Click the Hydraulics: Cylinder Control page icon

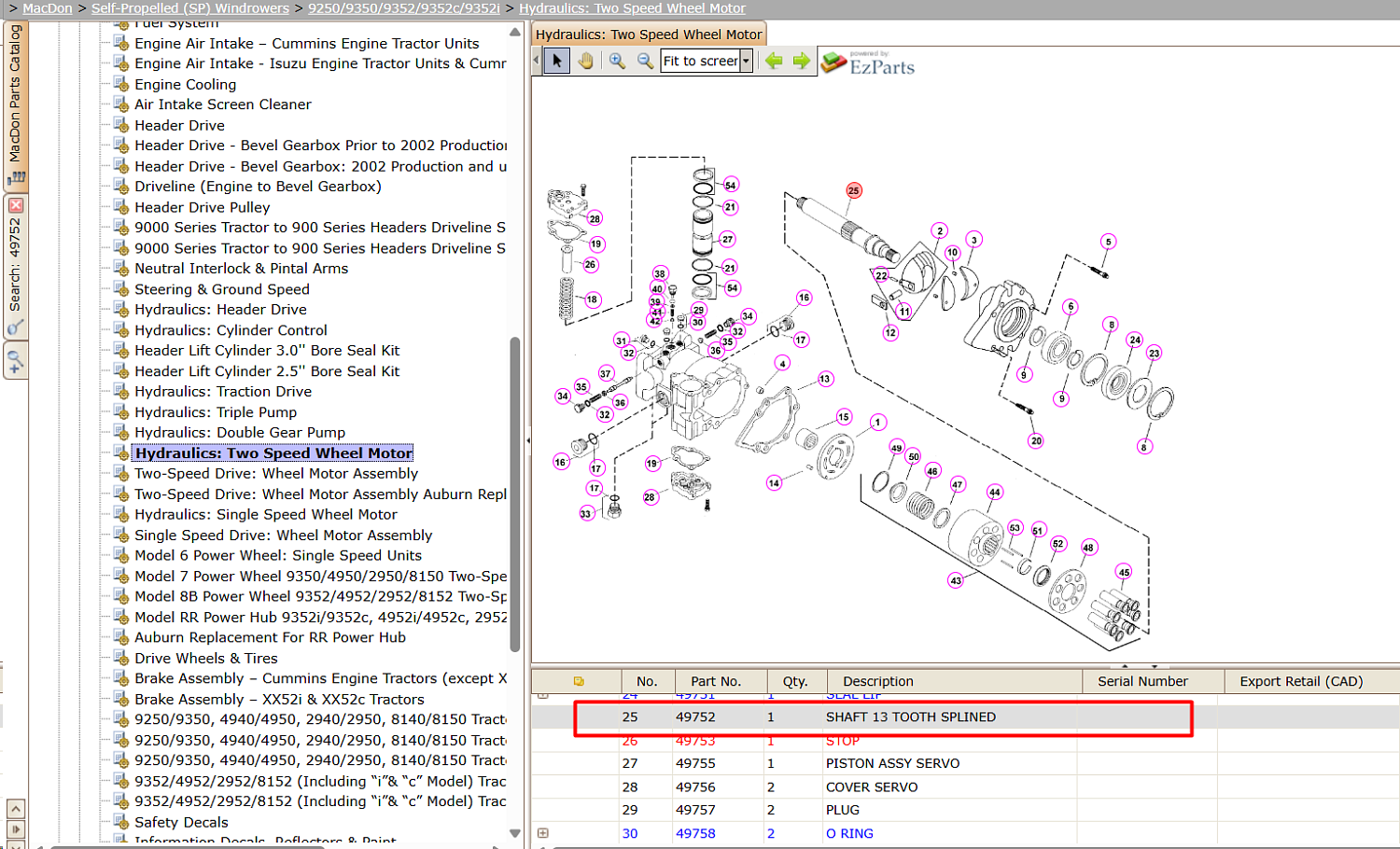[120, 329]
